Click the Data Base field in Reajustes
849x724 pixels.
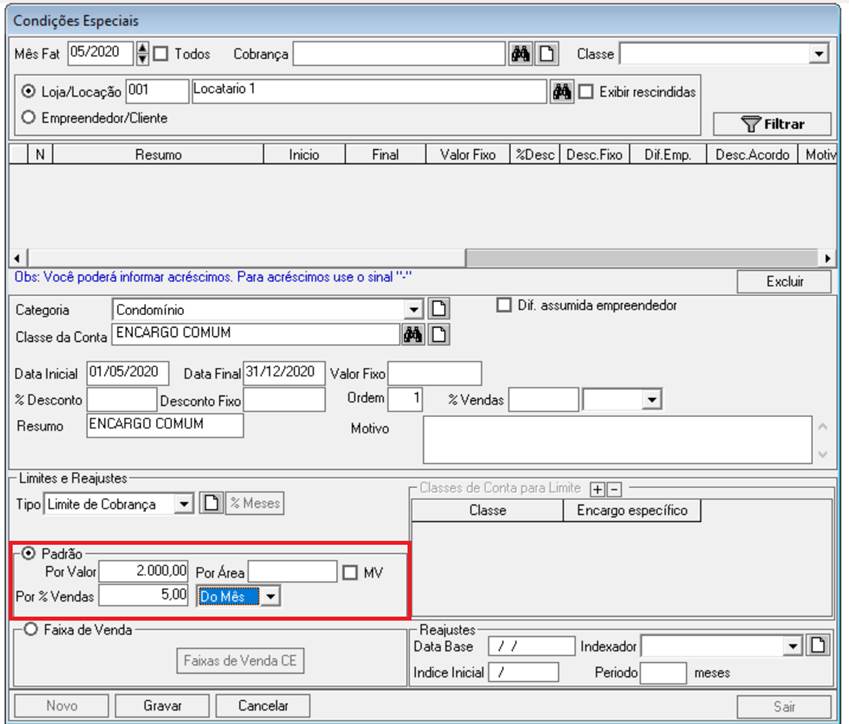coord(532,646)
